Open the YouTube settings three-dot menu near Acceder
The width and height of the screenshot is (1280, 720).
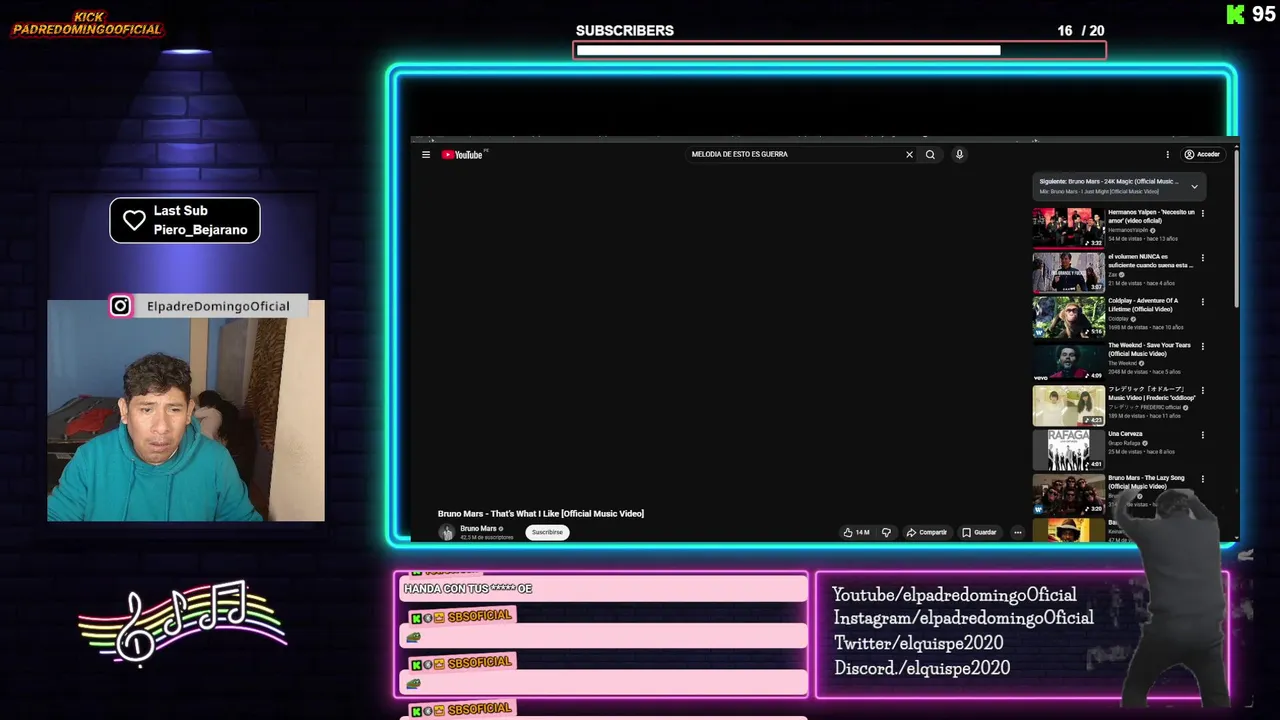1167,154
